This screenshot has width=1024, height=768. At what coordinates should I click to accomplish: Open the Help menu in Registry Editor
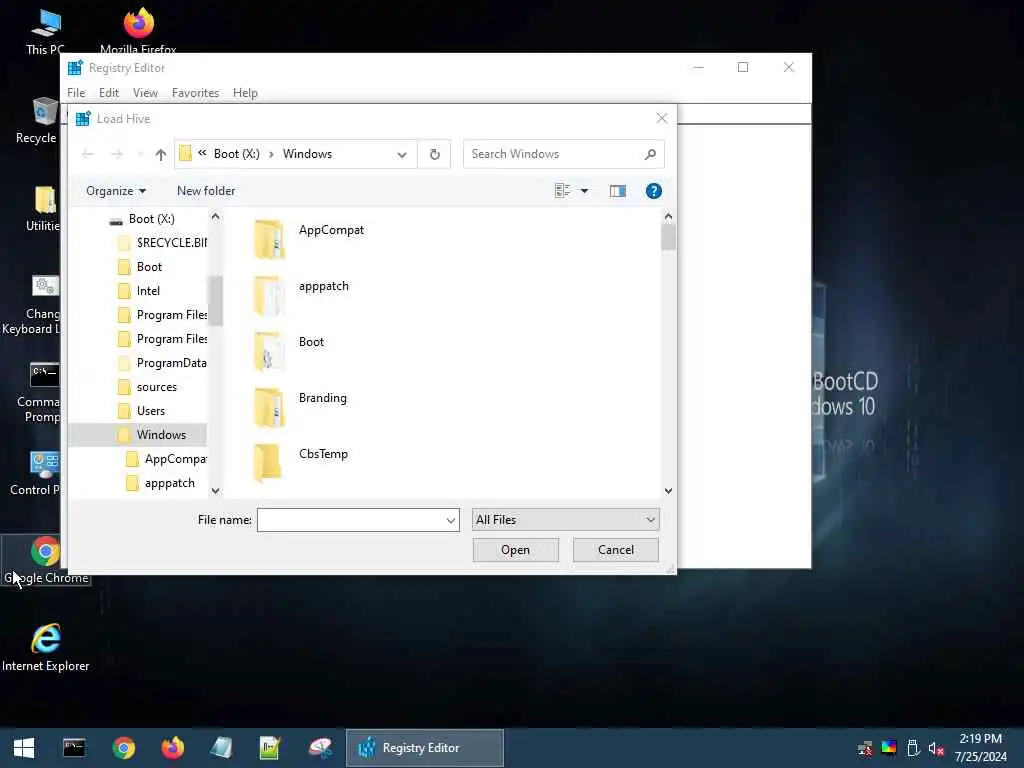[245, 93]
